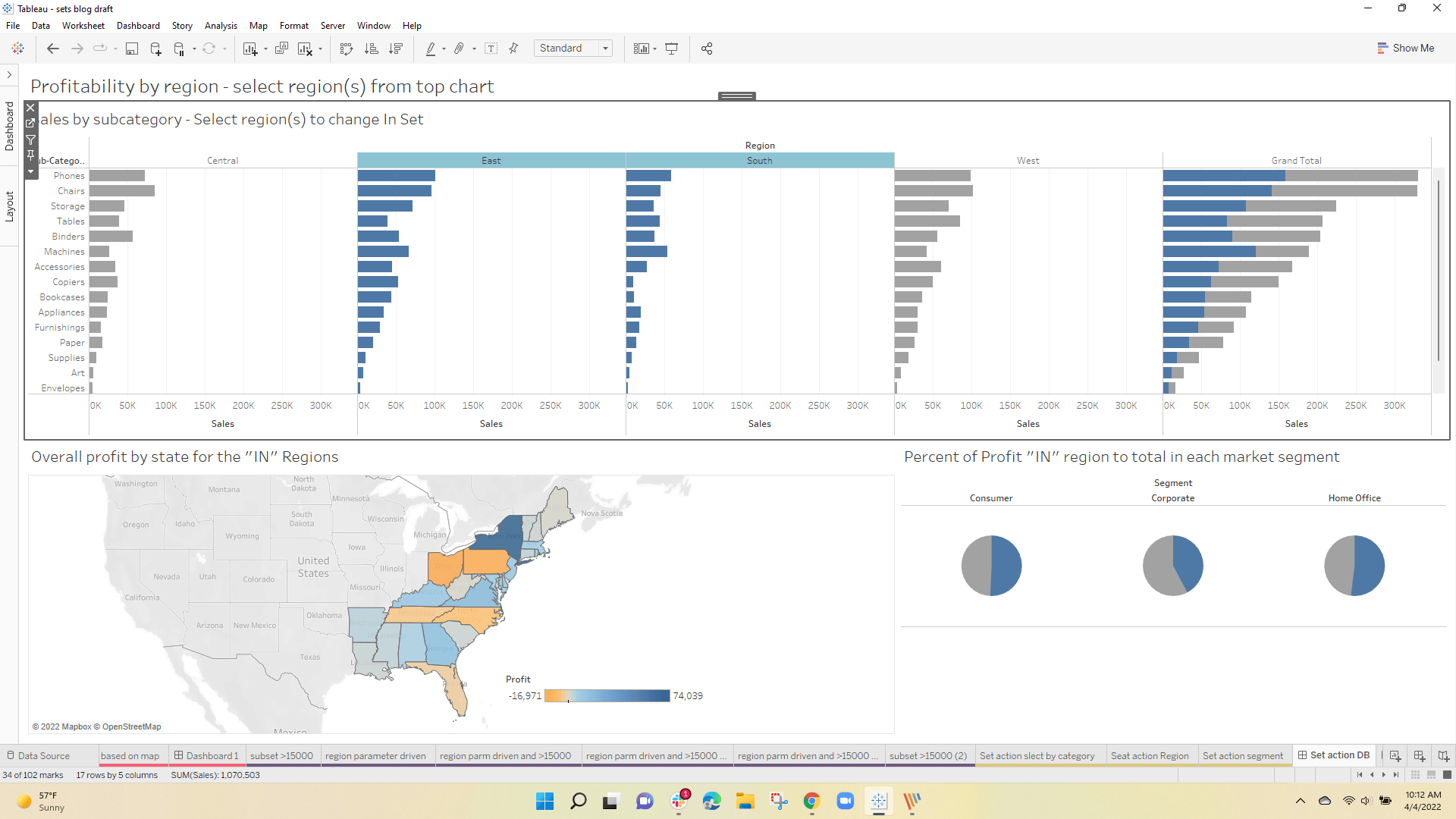Click the Profit color legend gradient
The height and width of the screenshot is (819, 1456).
[x=607, y=696]
